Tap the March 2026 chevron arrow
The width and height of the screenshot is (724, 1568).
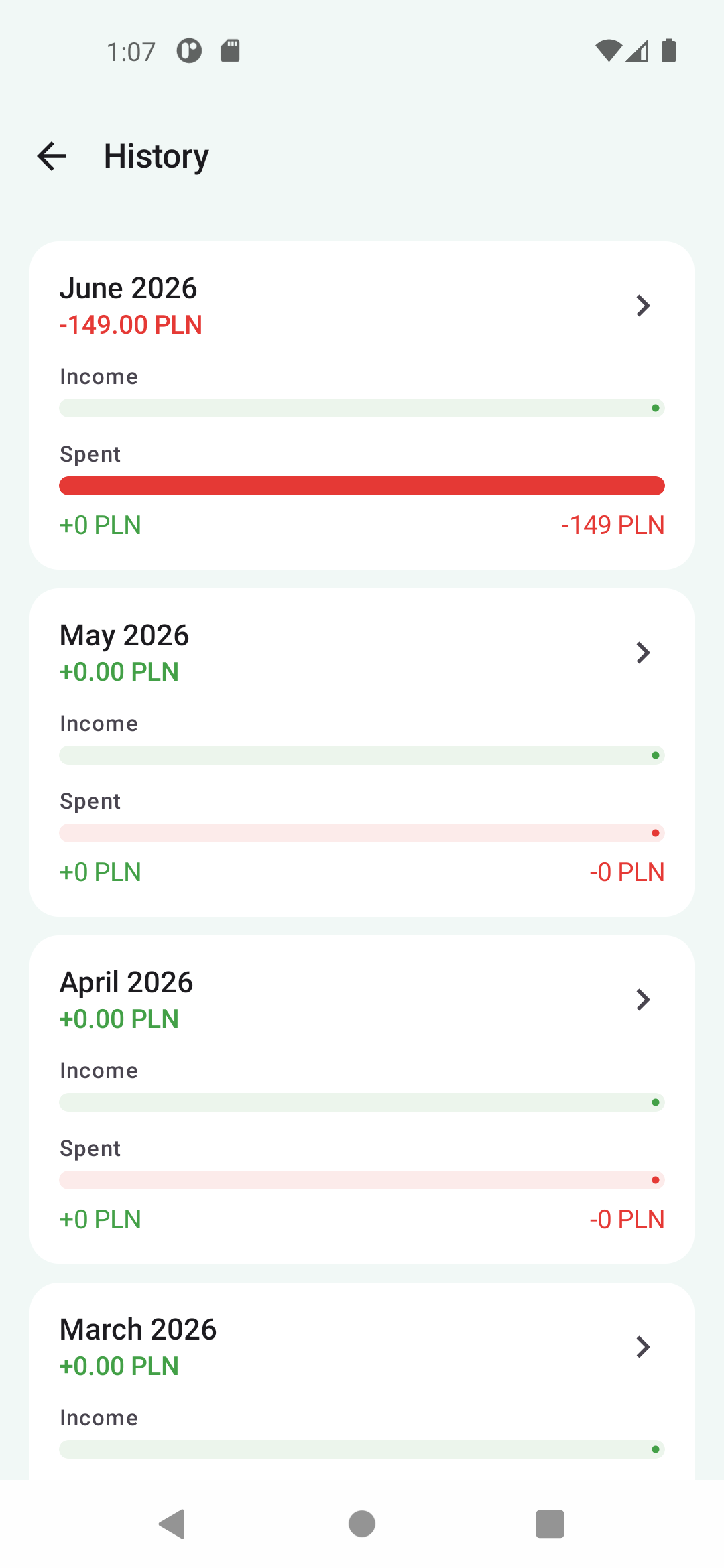click(643, 1347)
